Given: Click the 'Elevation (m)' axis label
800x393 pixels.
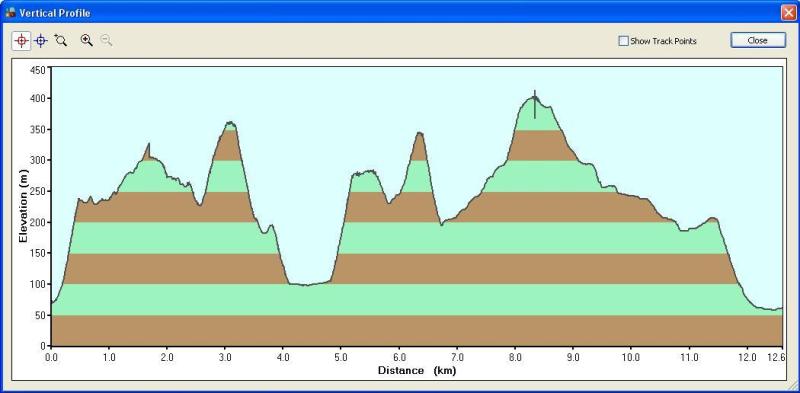Looking at the screenshot, I should (x=23, y=205).
